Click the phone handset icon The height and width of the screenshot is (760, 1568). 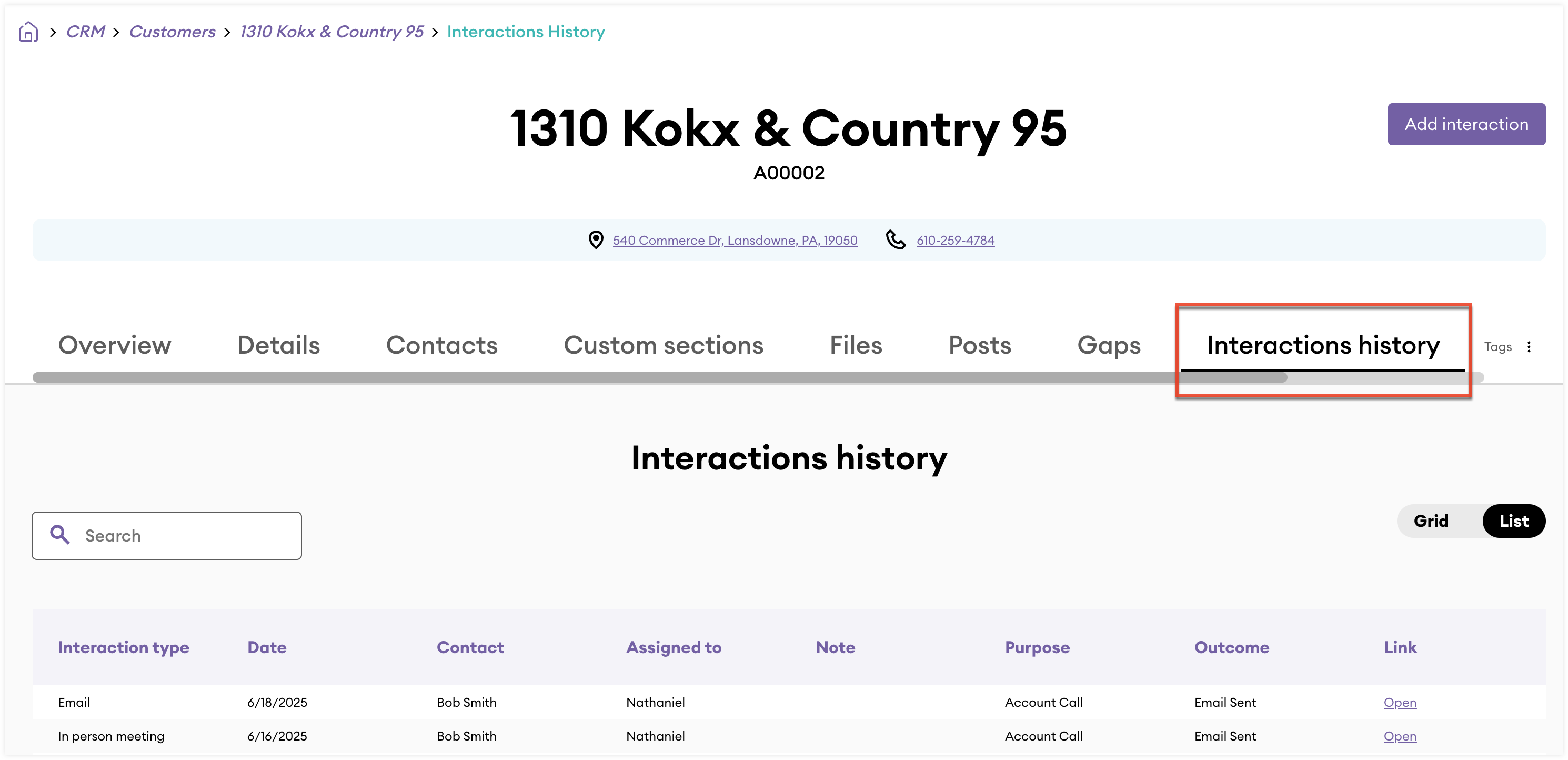896,240
